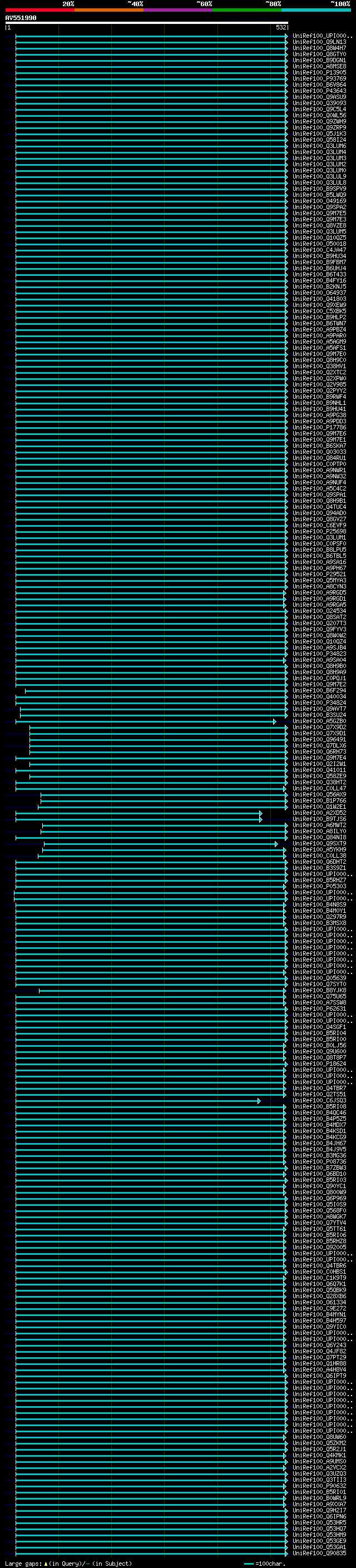Click the Large gaps legend text
The height and width of the screenshot is (1568, 356).
(x=68, y=1563)
